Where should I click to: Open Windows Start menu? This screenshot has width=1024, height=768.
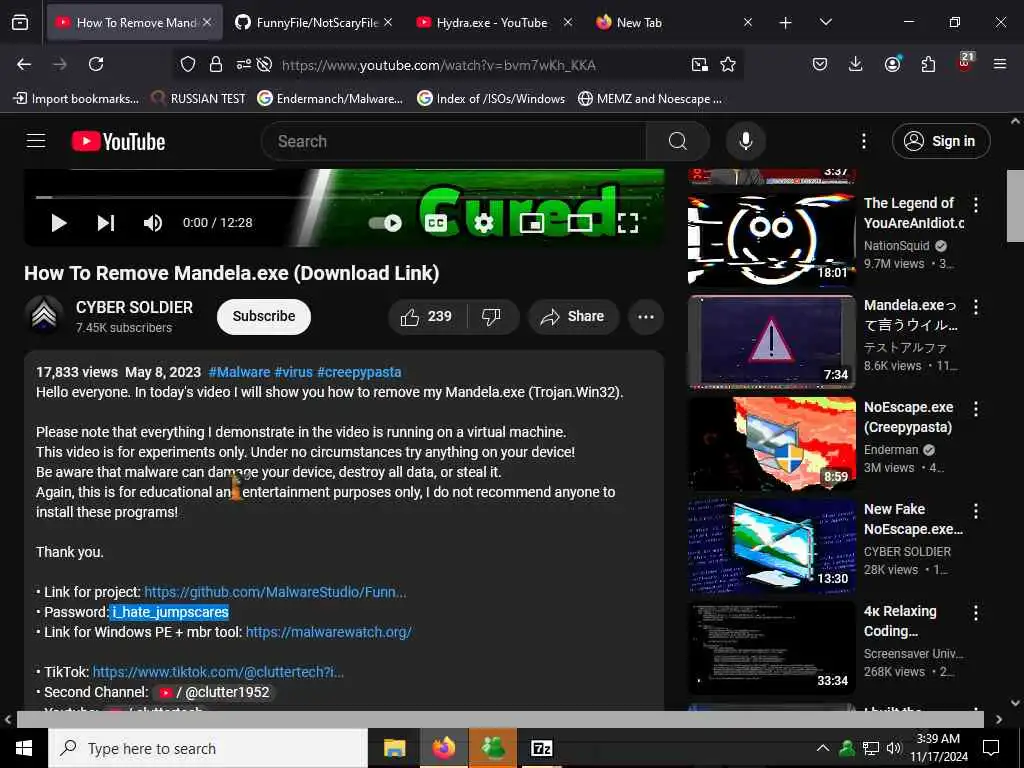coord(24,748)
